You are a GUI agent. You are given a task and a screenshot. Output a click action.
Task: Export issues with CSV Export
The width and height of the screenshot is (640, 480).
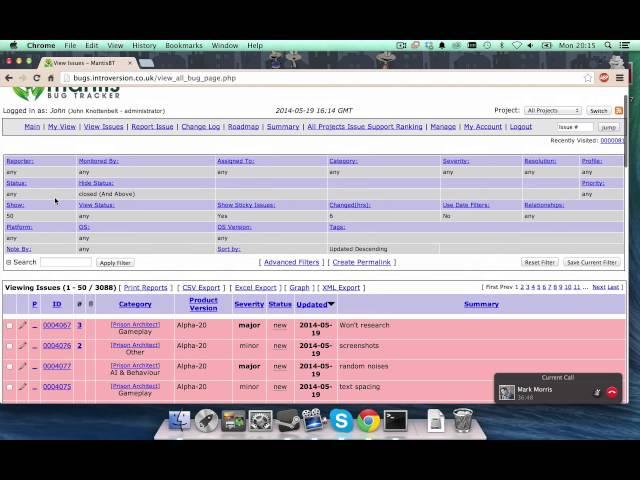201,288
